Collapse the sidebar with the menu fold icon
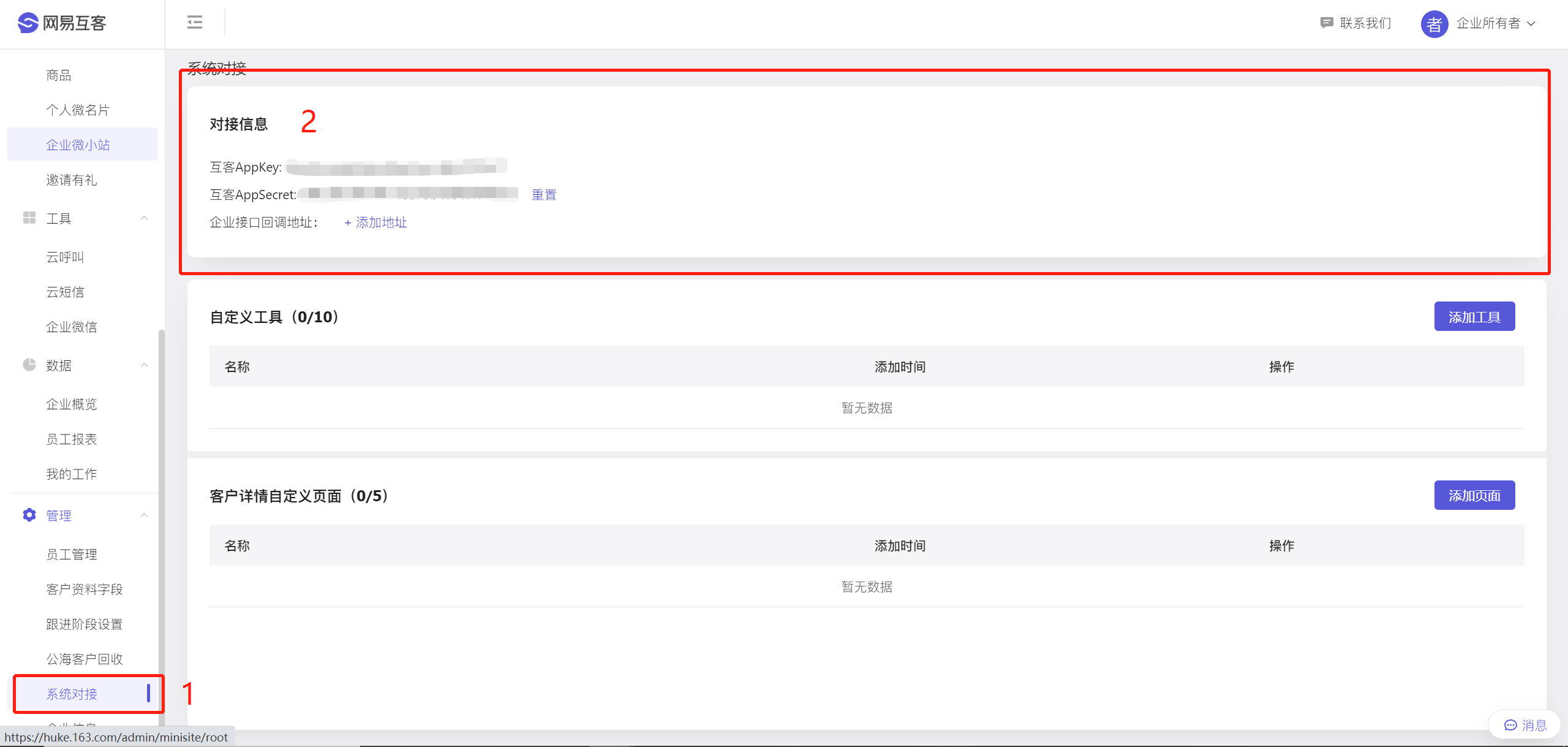Screen dimensions: 1568x747 pos(195,23)
